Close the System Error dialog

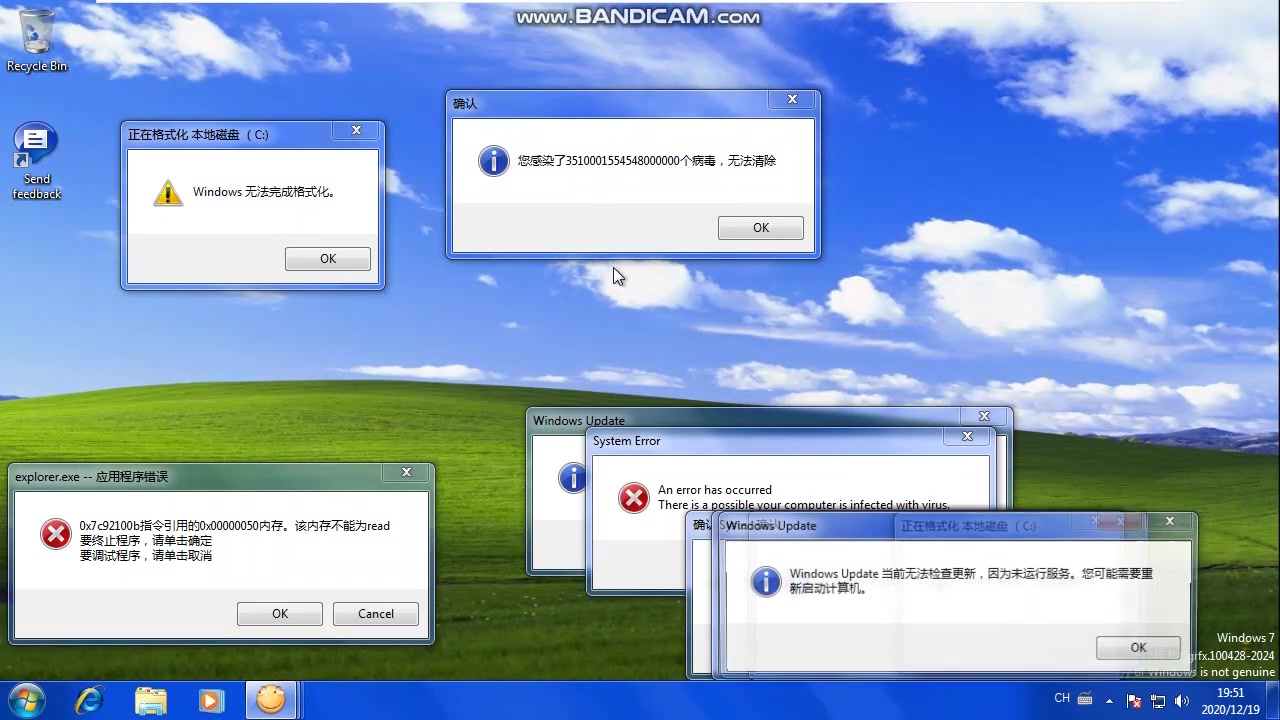click(x=967, y=437)
